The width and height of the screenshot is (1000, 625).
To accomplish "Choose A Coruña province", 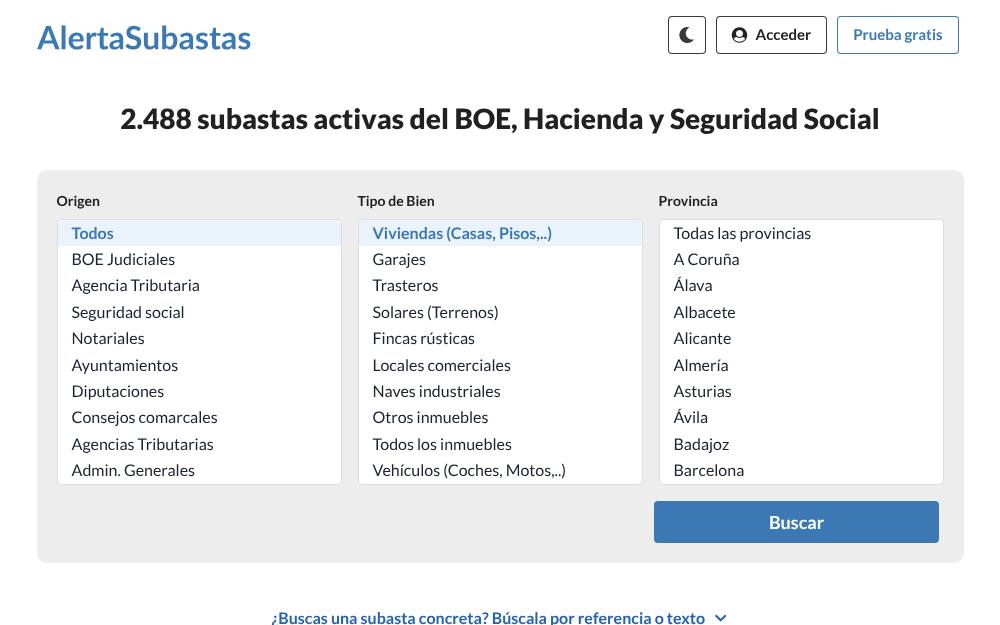I will 801,260.
